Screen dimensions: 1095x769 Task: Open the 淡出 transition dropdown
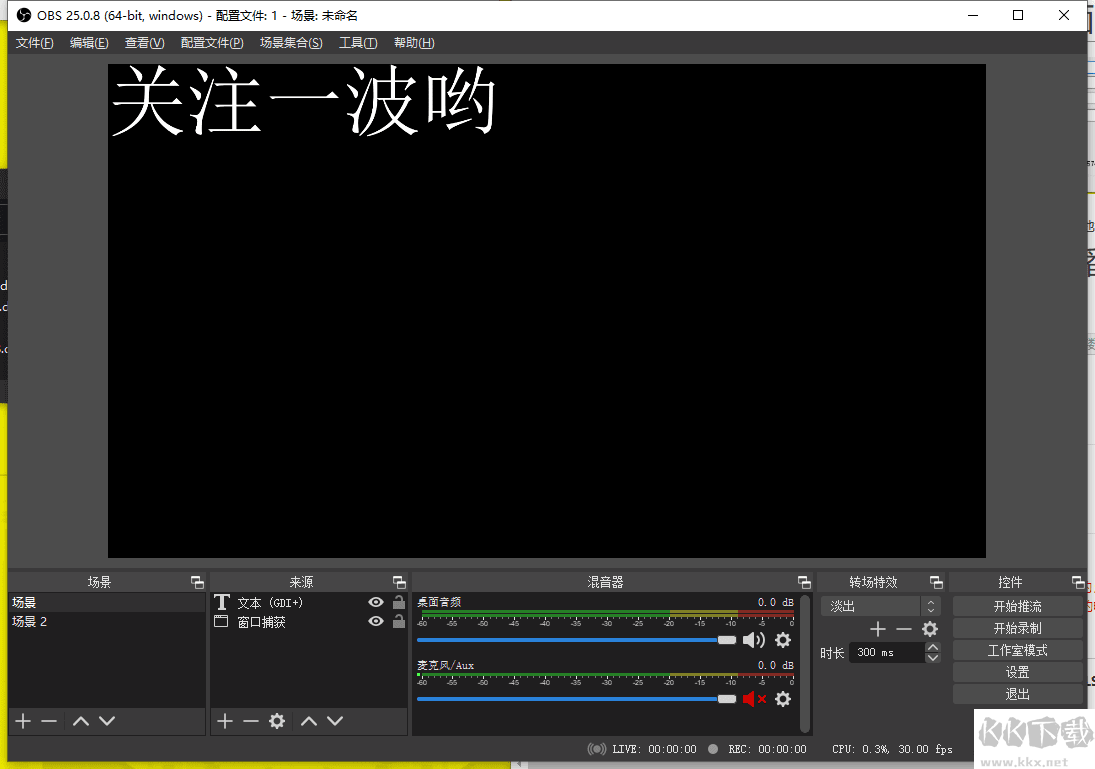pyautogui.click(x=880, y=606)
